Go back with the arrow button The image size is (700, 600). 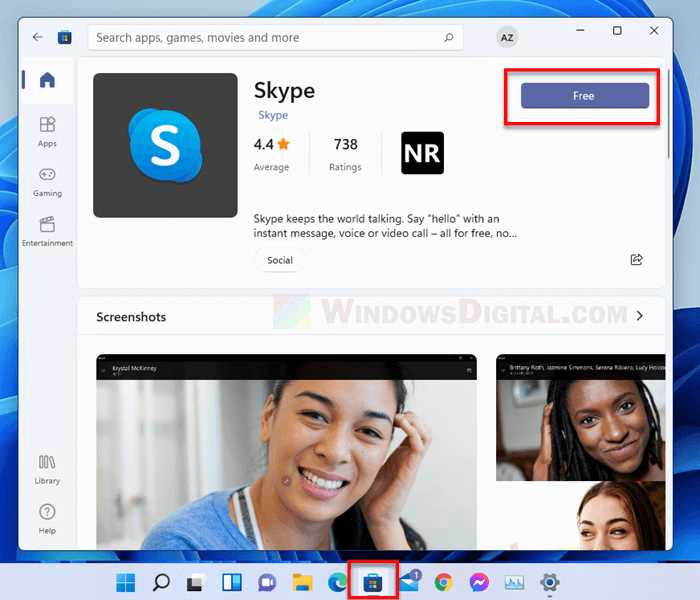(x=38, y=37)
